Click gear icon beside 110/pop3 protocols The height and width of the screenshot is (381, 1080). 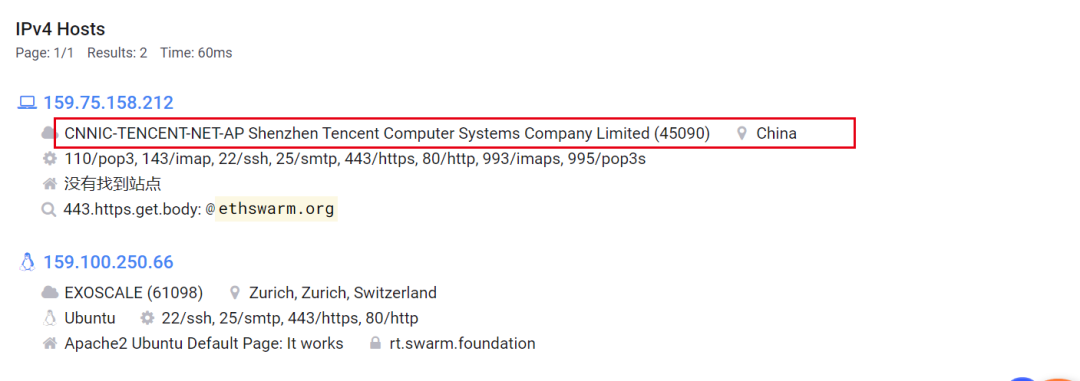[x=50, y=158]
